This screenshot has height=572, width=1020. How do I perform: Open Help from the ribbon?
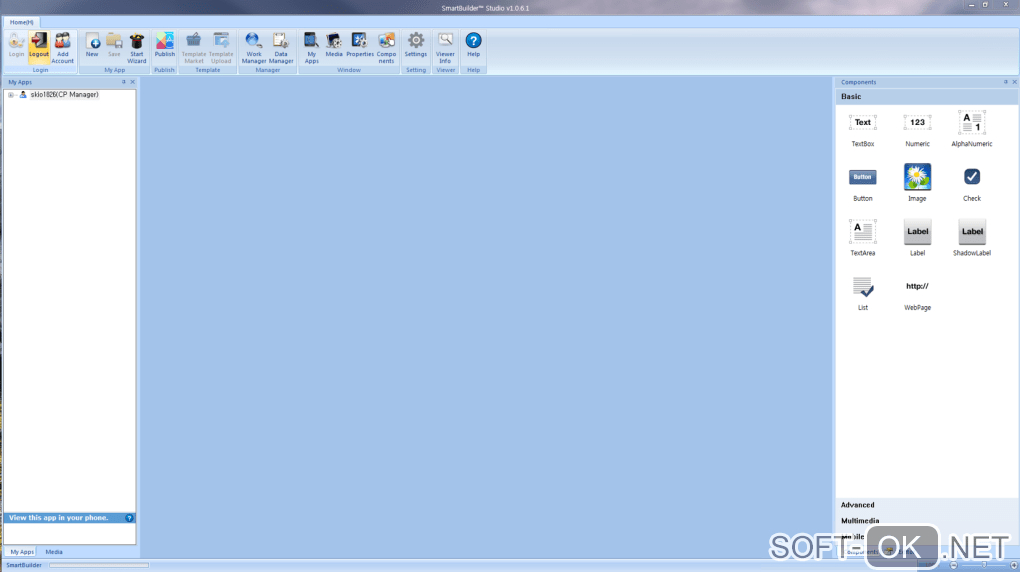point(474,46)
